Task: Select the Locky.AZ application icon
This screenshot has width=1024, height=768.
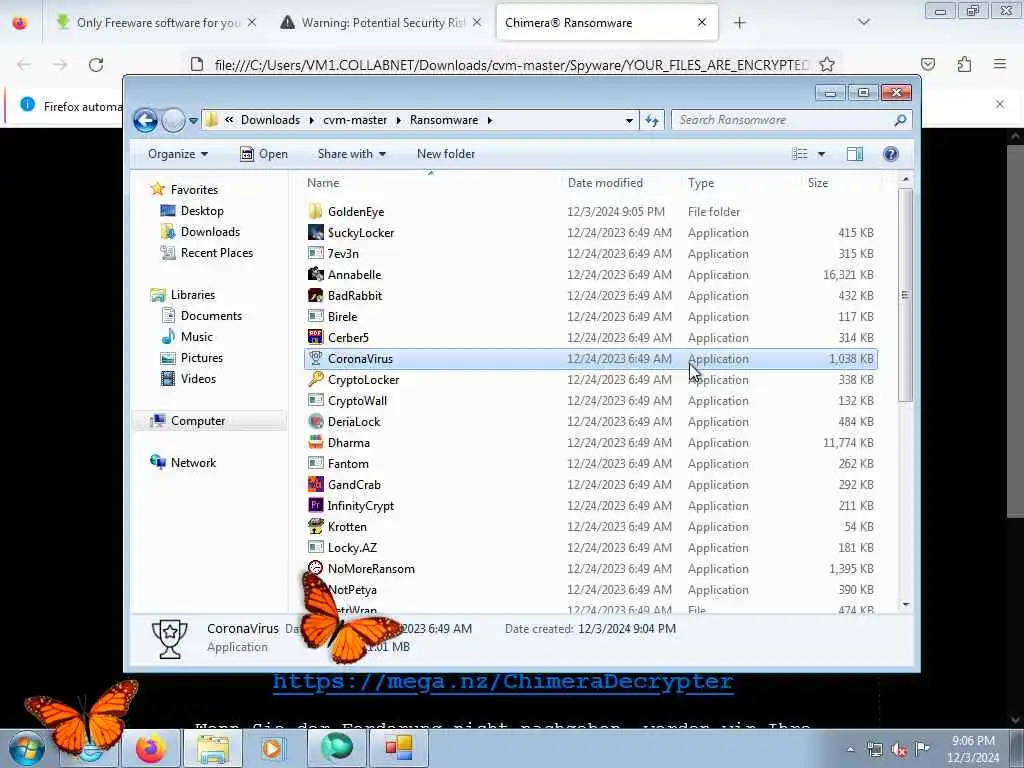Action: coord(315,547)
